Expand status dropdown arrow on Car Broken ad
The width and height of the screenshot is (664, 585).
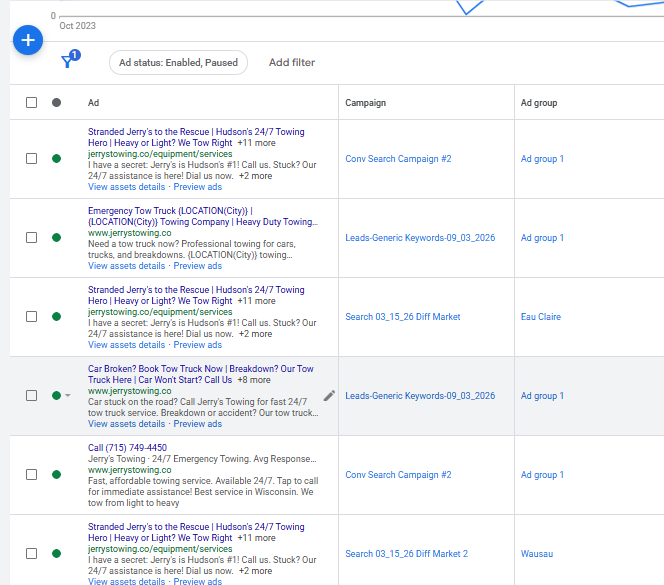tap(68, 396)
